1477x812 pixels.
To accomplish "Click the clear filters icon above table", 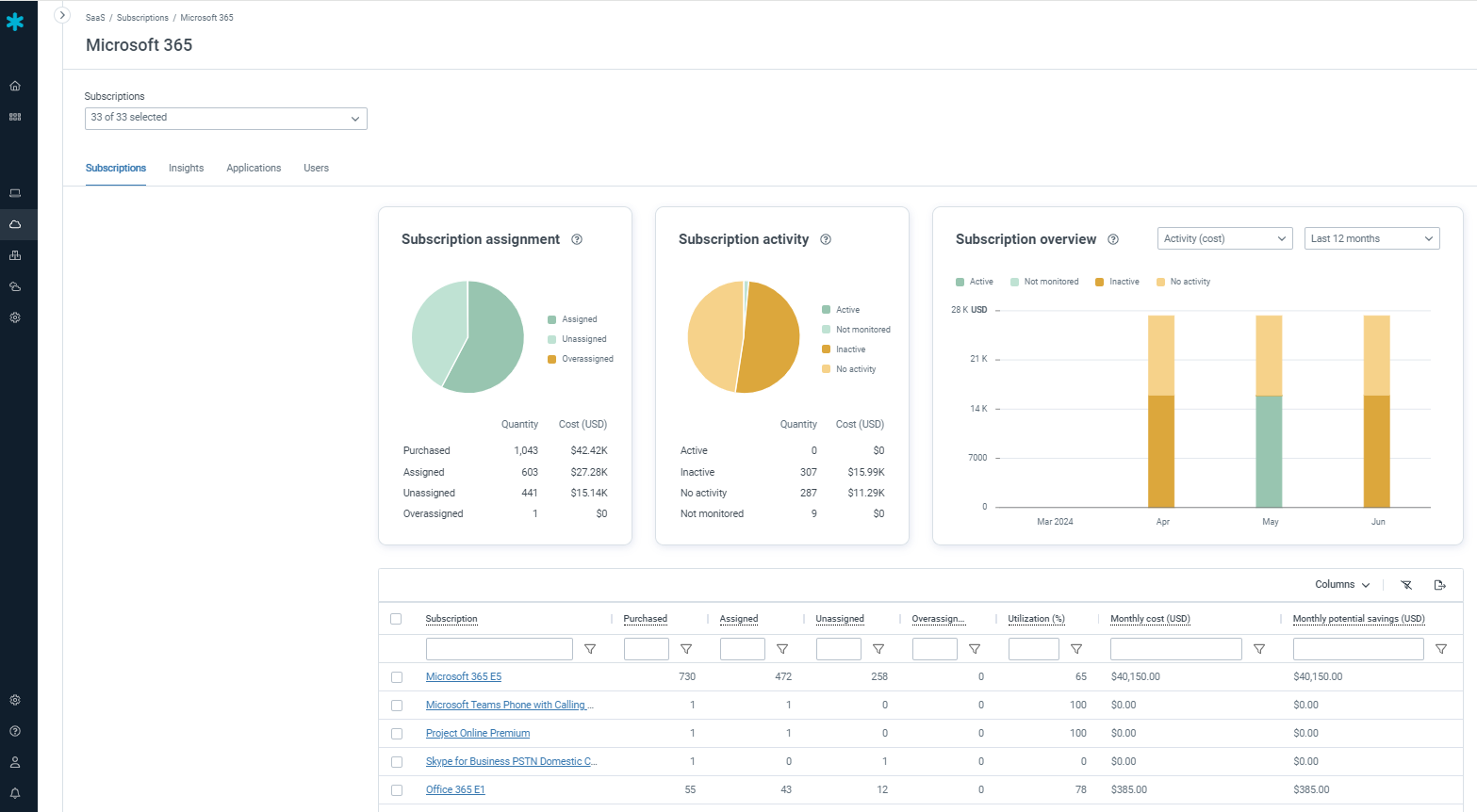I will [1406, 585].
